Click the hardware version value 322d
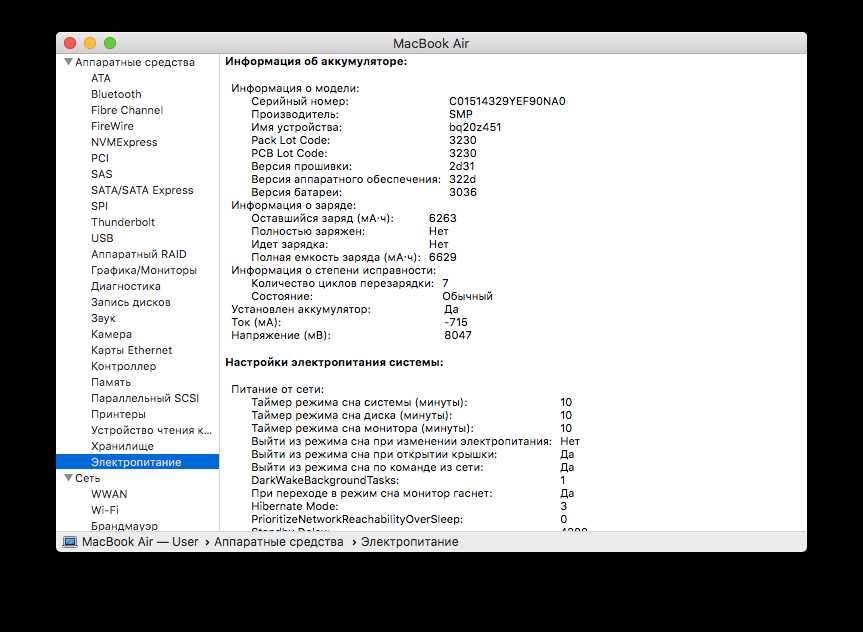Image resolution: width=863 pixels, height=632 pixels. point(462,179)
